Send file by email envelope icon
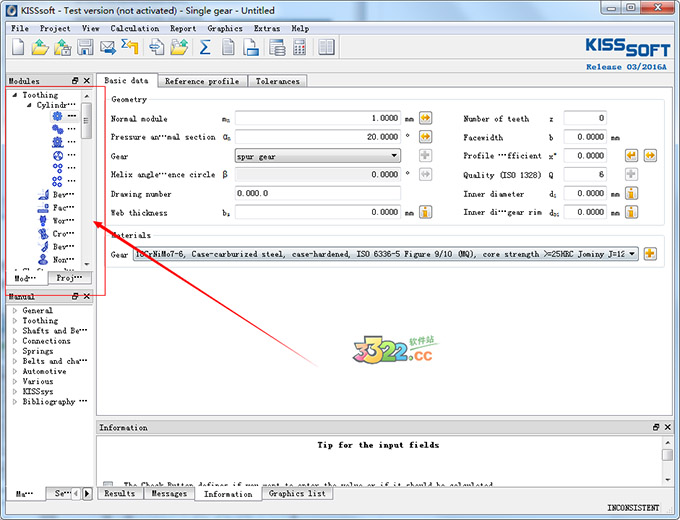 pos(108,47)
